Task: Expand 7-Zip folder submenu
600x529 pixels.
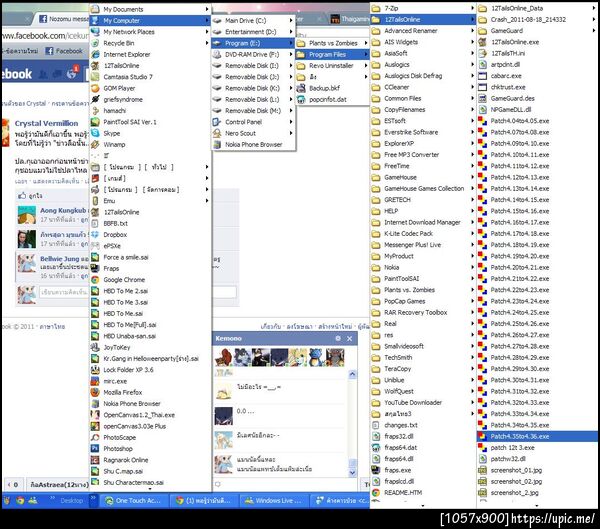Action: (472, 8)
